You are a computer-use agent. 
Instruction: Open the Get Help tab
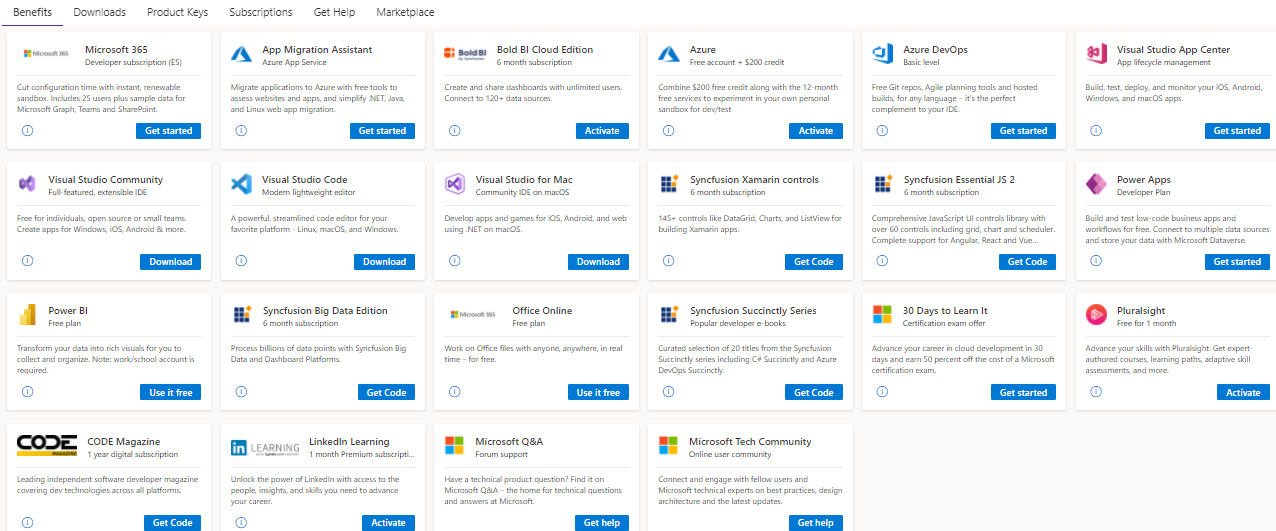coord(334,12)
